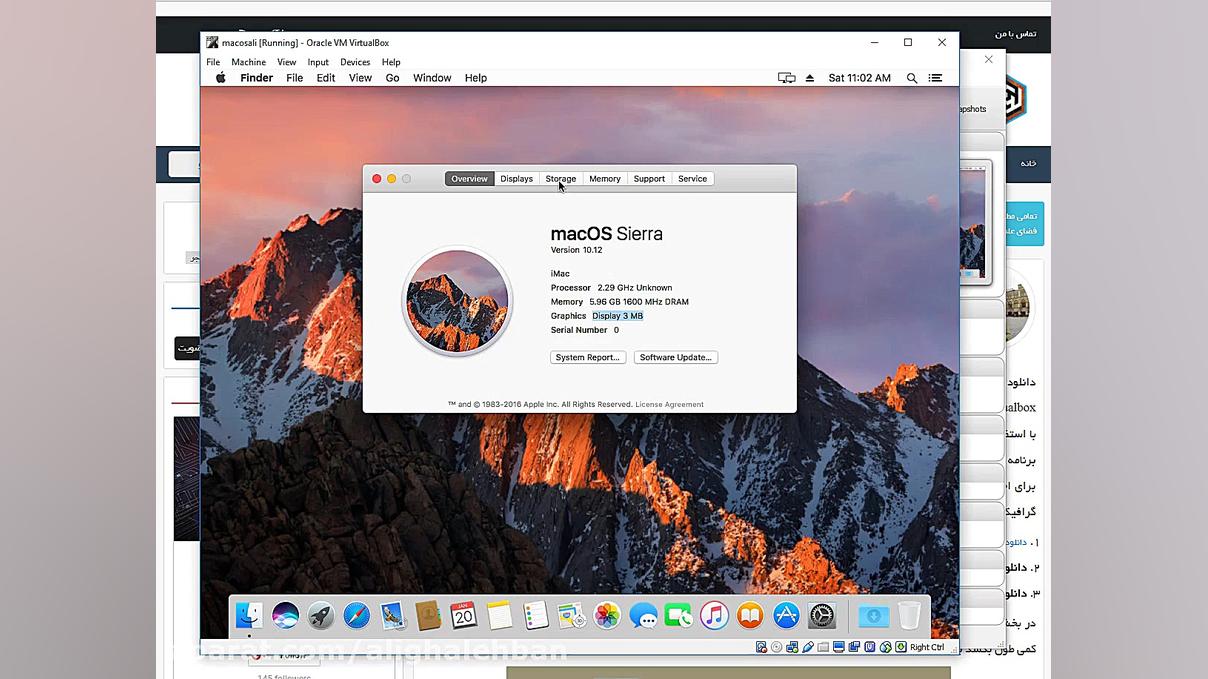Click VirtualBox network status indicator
Viewport: 1208px width, 679px height.
[x=792, y=647]
